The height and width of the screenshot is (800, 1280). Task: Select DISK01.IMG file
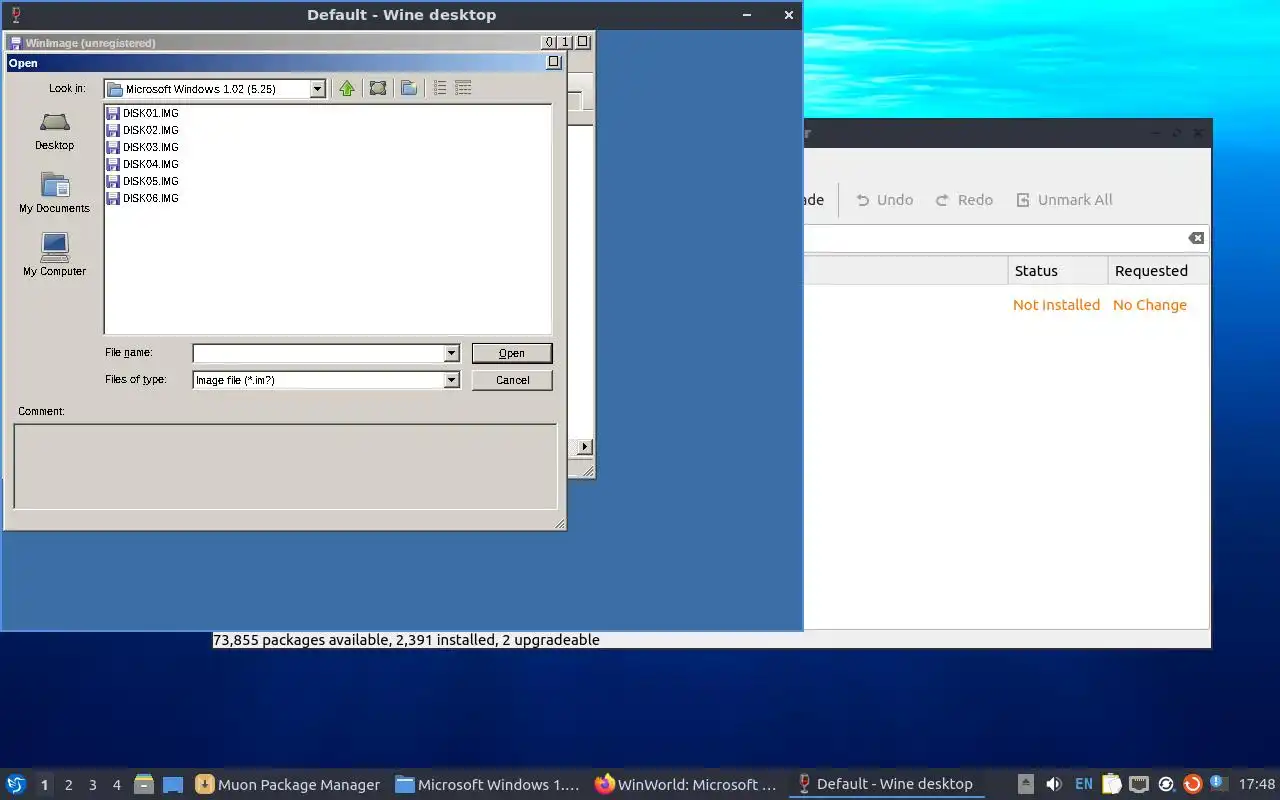pos(142,113)
